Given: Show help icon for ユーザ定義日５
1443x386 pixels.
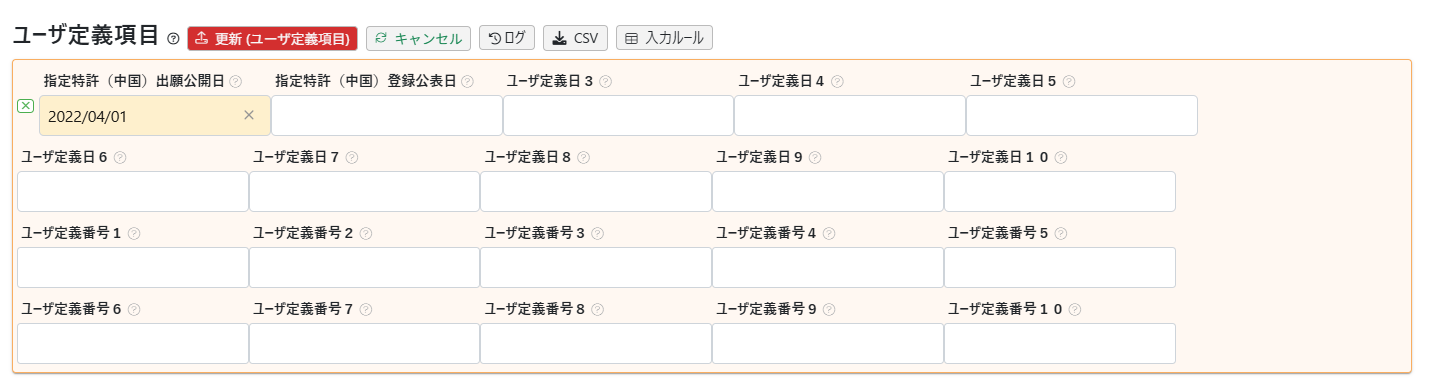Looking at the screenshot, I should pos(1069,82).
